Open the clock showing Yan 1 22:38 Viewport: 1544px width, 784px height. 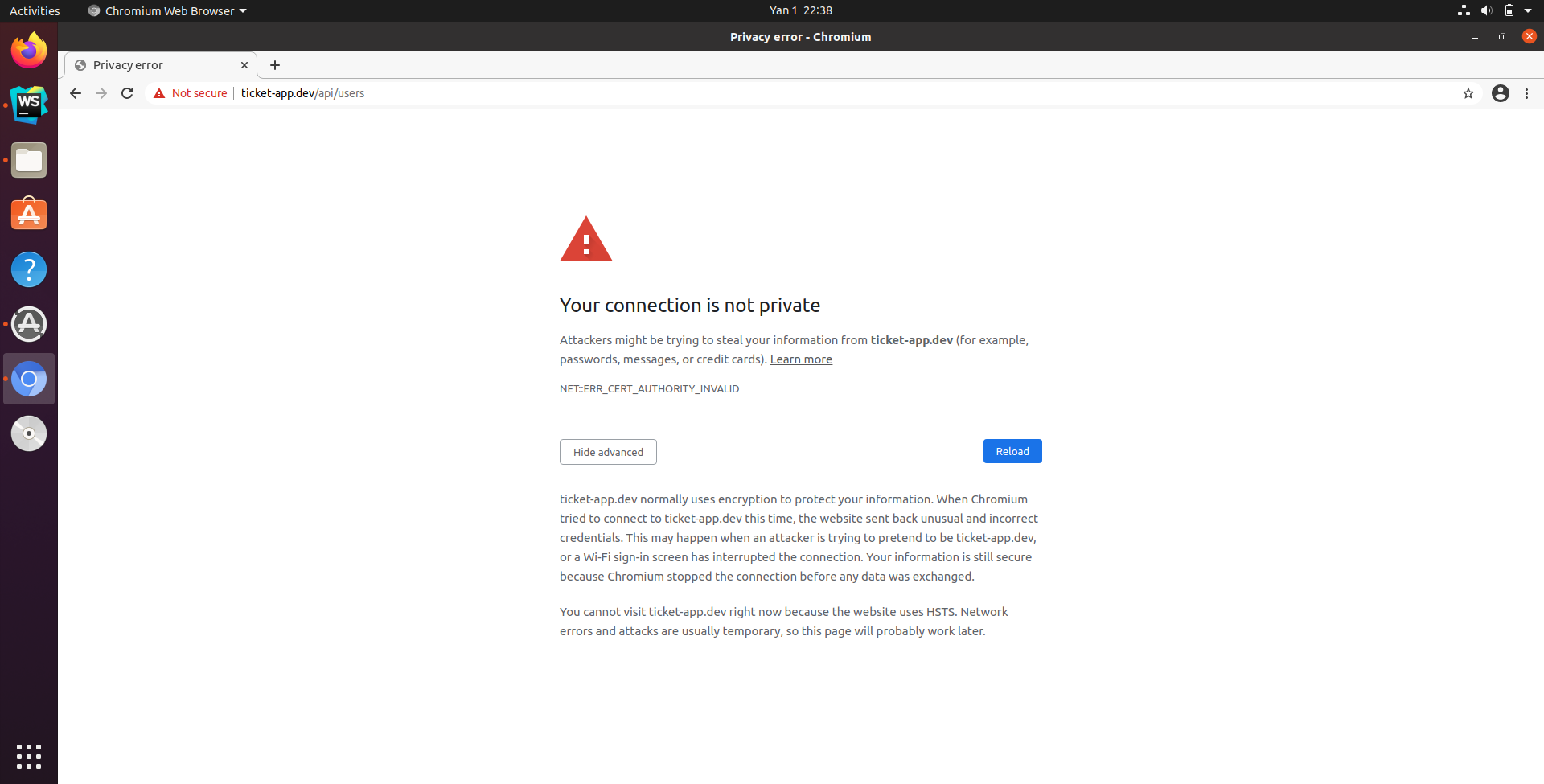pyautogui.click(x=800, y=10)
